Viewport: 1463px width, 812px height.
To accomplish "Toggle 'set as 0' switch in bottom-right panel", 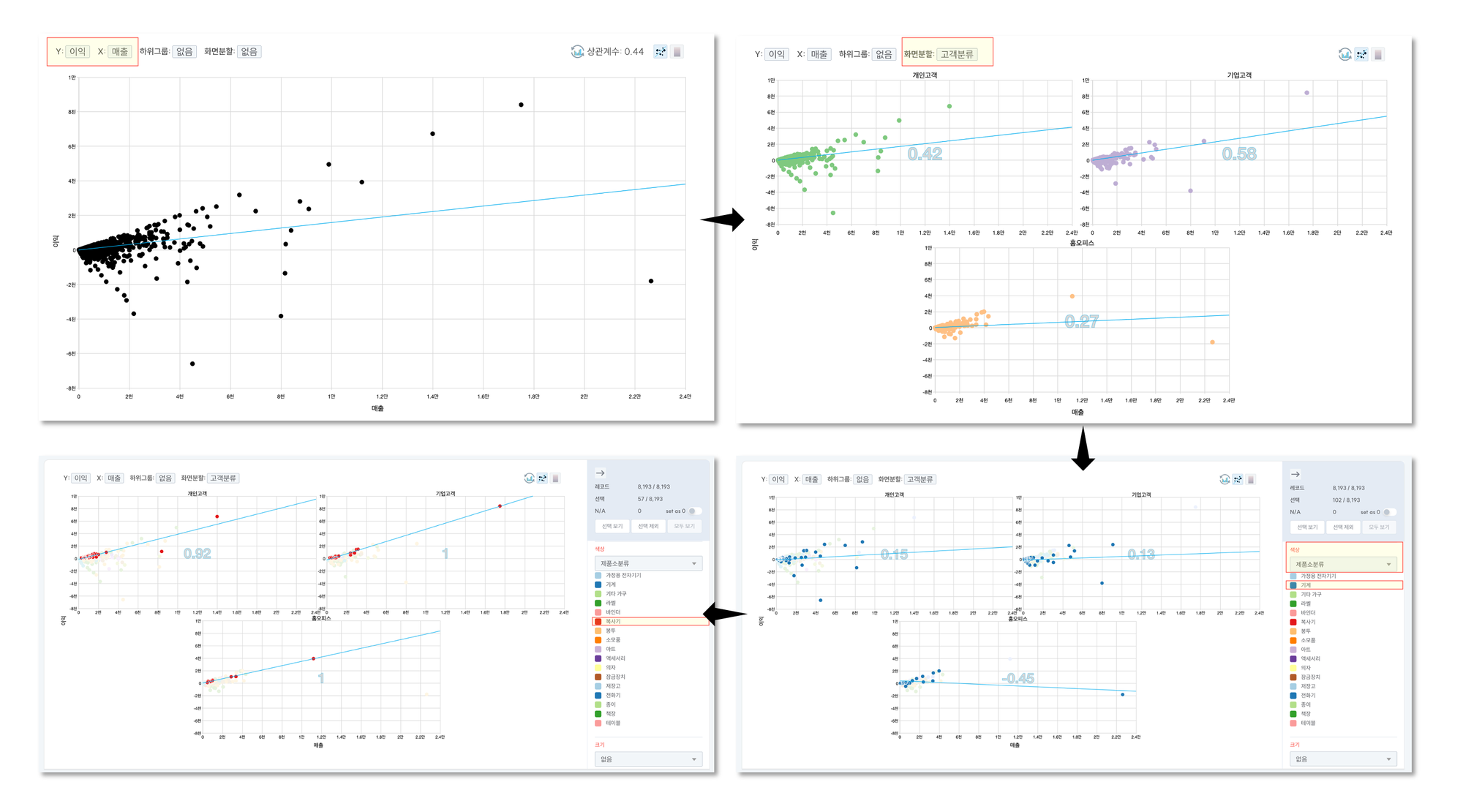I will (x=1389, y=512).
